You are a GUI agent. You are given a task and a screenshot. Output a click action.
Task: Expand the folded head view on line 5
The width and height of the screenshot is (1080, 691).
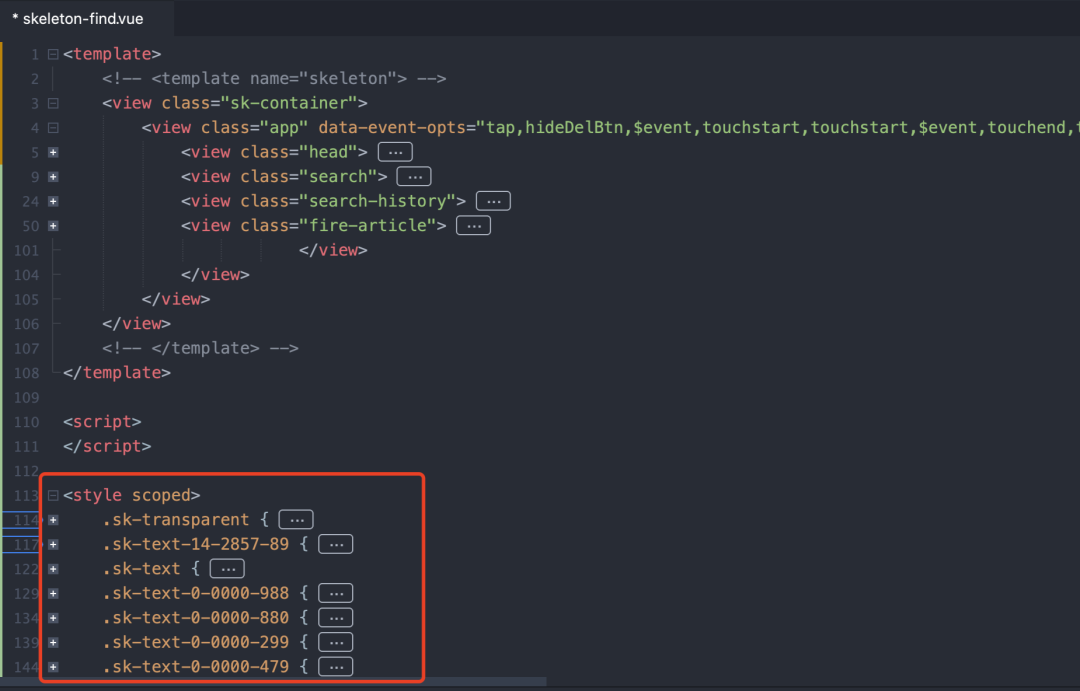[x=53, y=152]
